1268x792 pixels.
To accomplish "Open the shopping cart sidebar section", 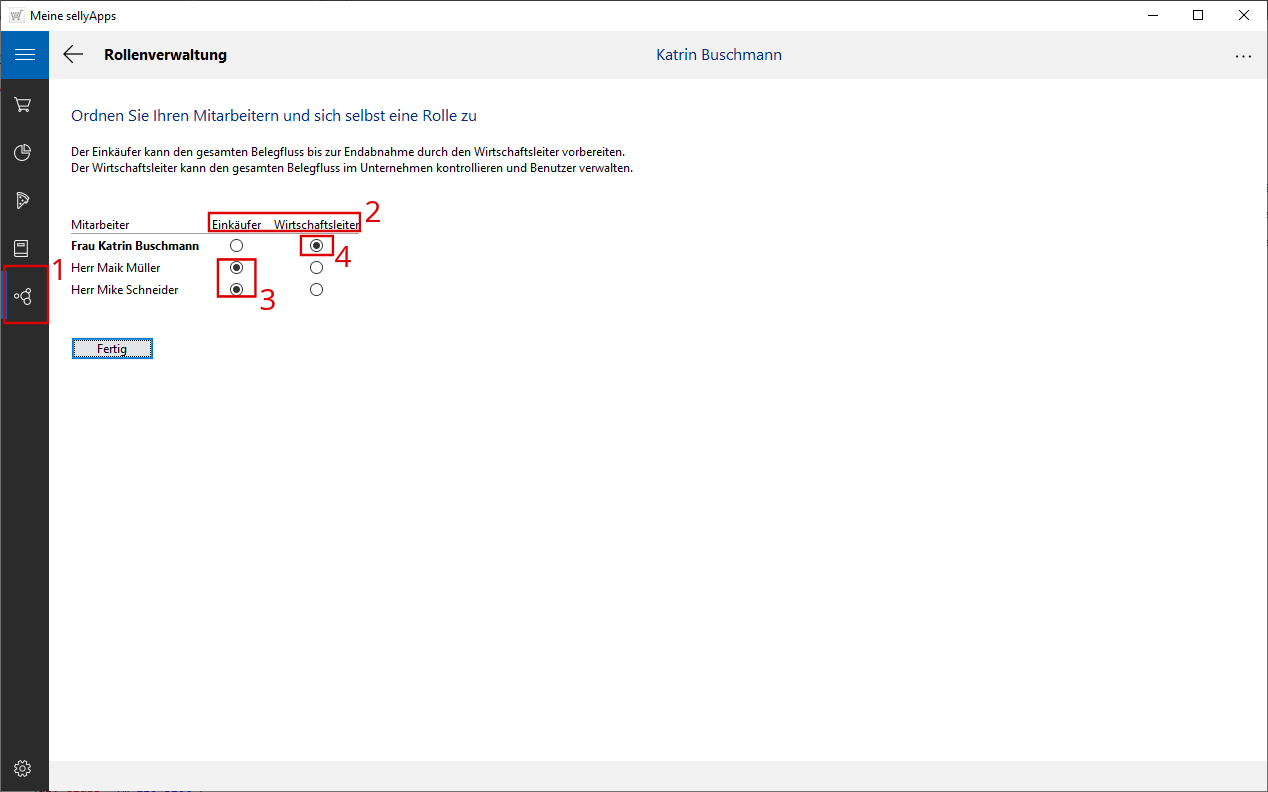I will coord(23,104).
